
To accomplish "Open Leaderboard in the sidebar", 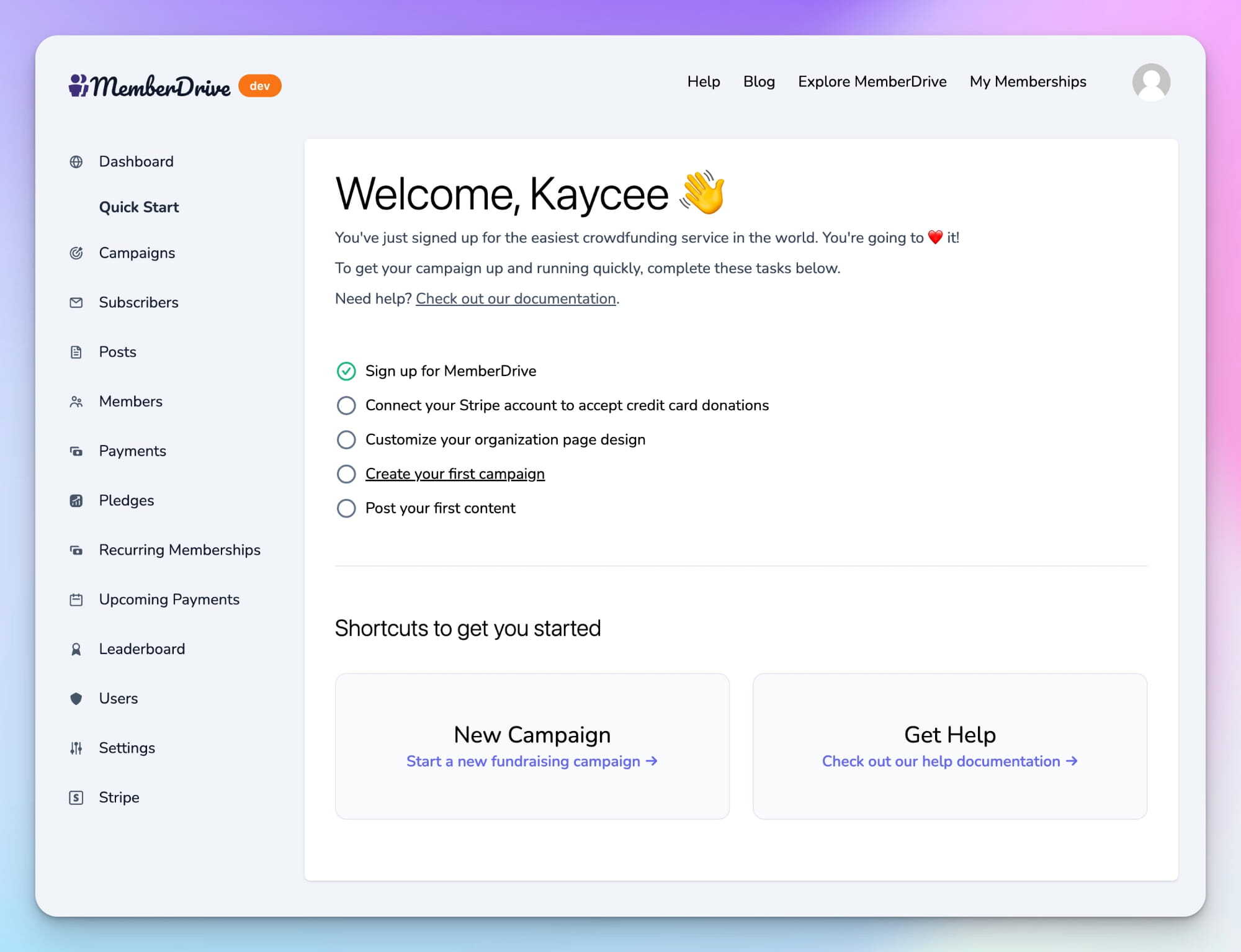I will (x=142, y=649).
